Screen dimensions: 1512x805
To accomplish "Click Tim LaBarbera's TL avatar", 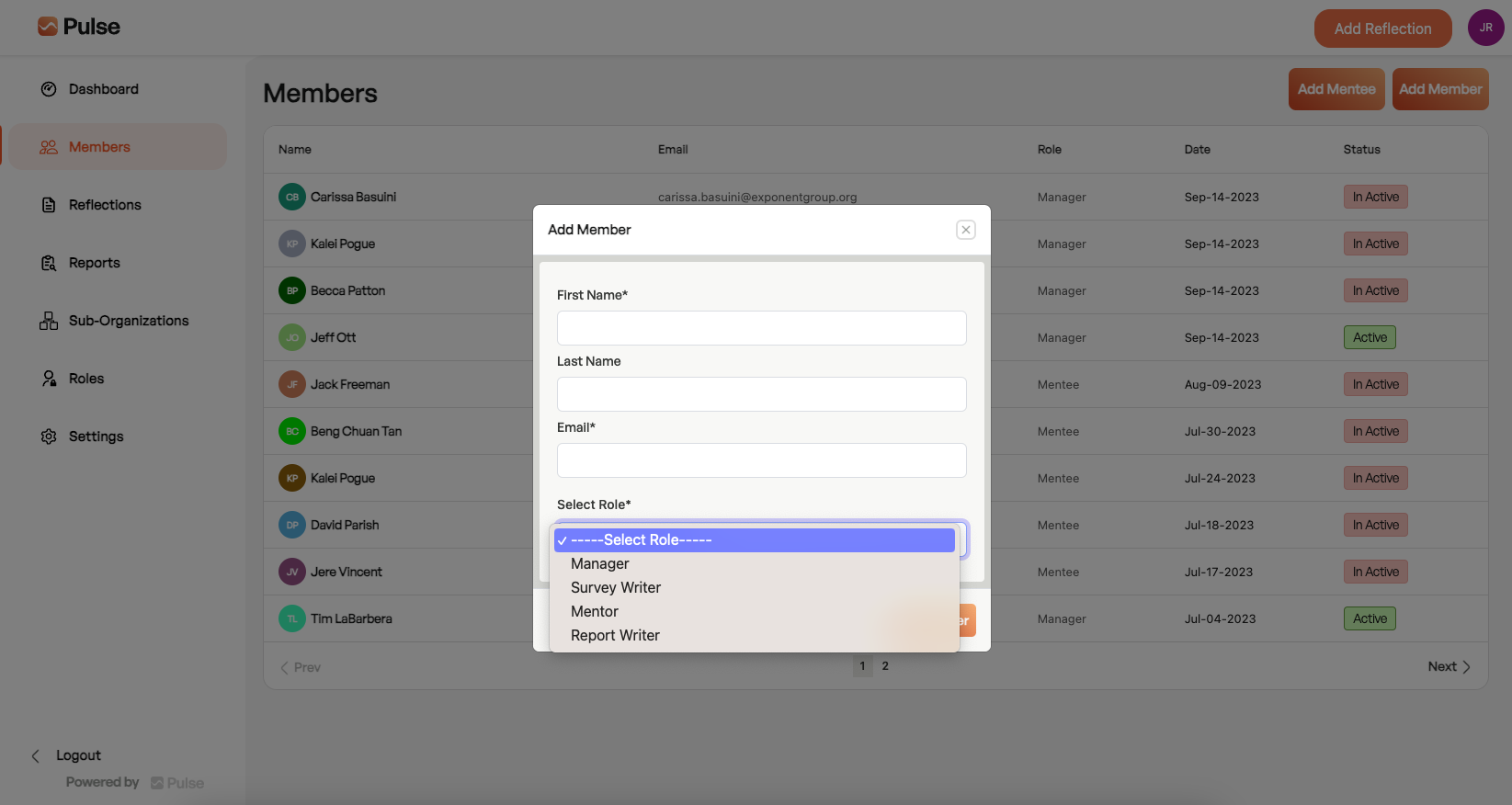I will point(292,618).
